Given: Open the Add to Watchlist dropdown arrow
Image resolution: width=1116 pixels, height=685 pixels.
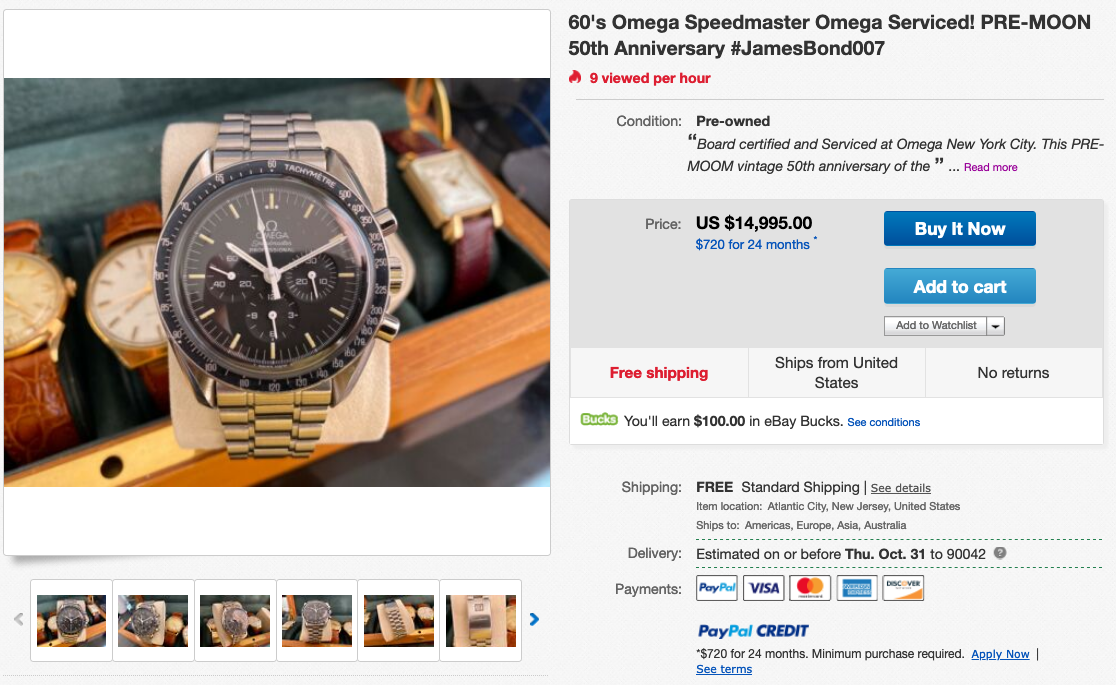Looking at the screenshot, I should tap(996, 326).
